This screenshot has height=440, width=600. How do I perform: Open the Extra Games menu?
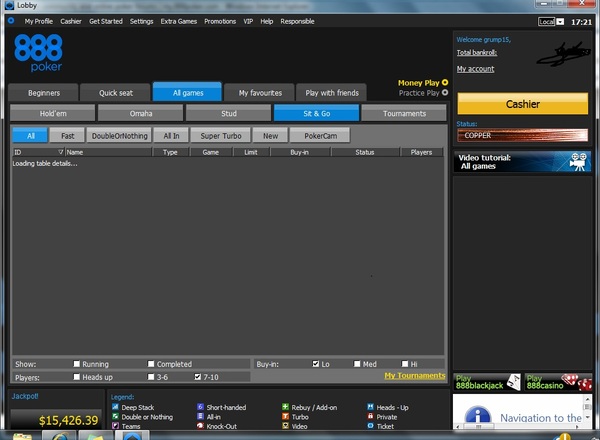pos(179,21)
